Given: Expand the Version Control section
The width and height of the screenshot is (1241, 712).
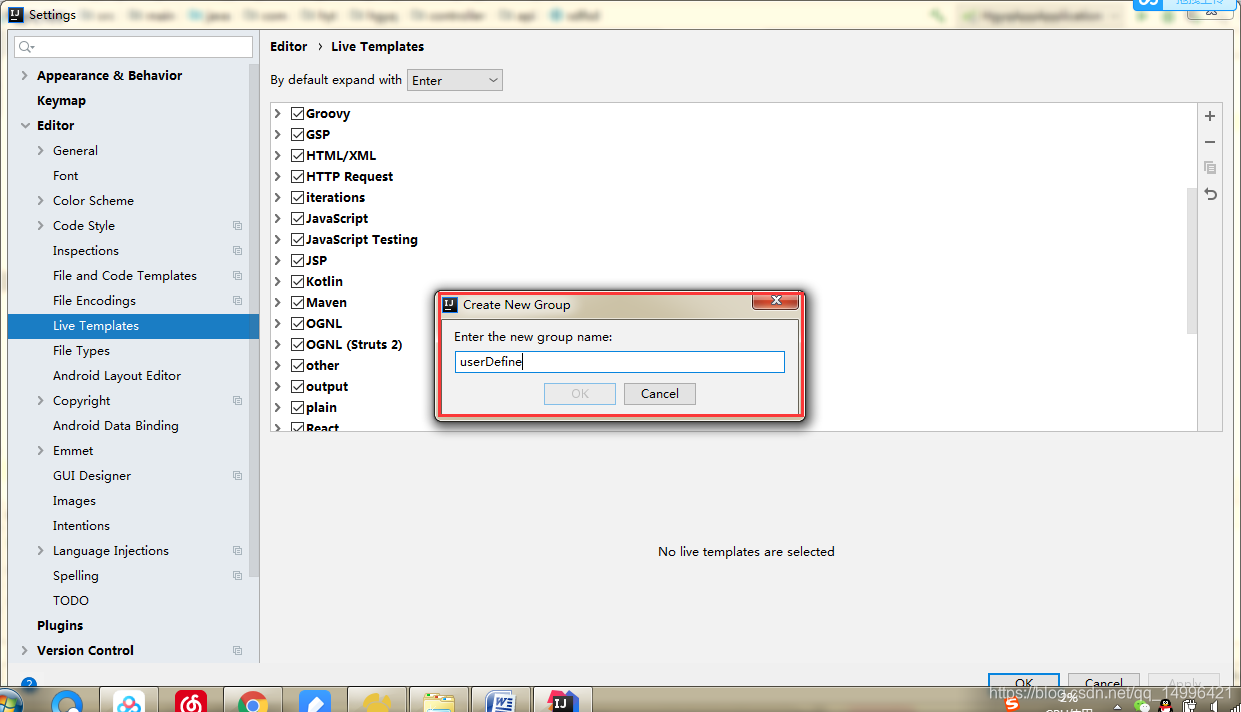Looking at the screenshot, I should 25,651.
